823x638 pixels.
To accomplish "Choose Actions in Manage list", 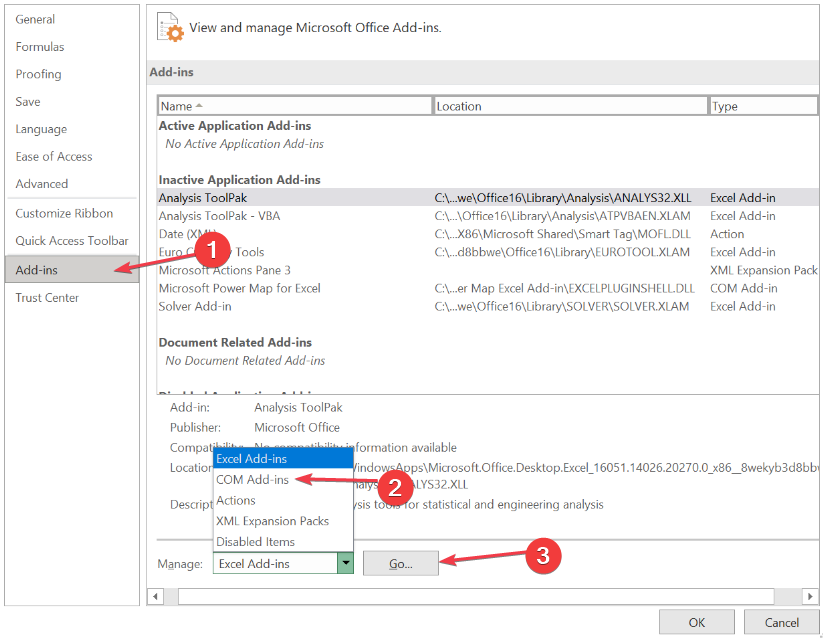I will 283,501.
